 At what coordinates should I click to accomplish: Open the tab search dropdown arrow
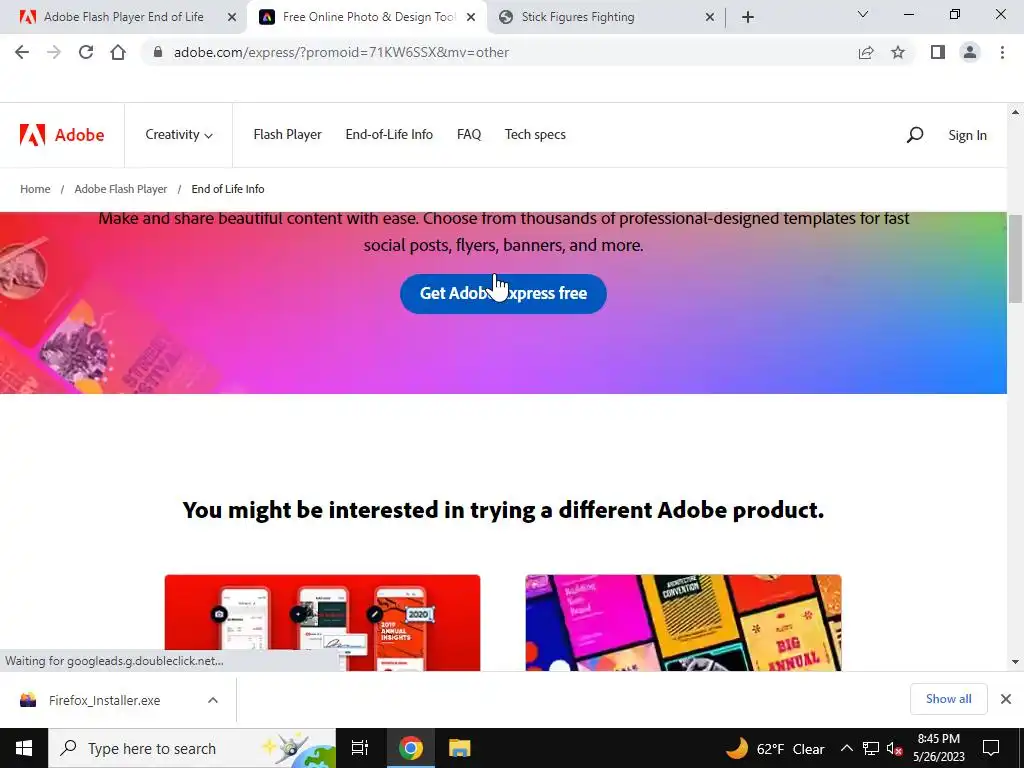coord(863,14)
